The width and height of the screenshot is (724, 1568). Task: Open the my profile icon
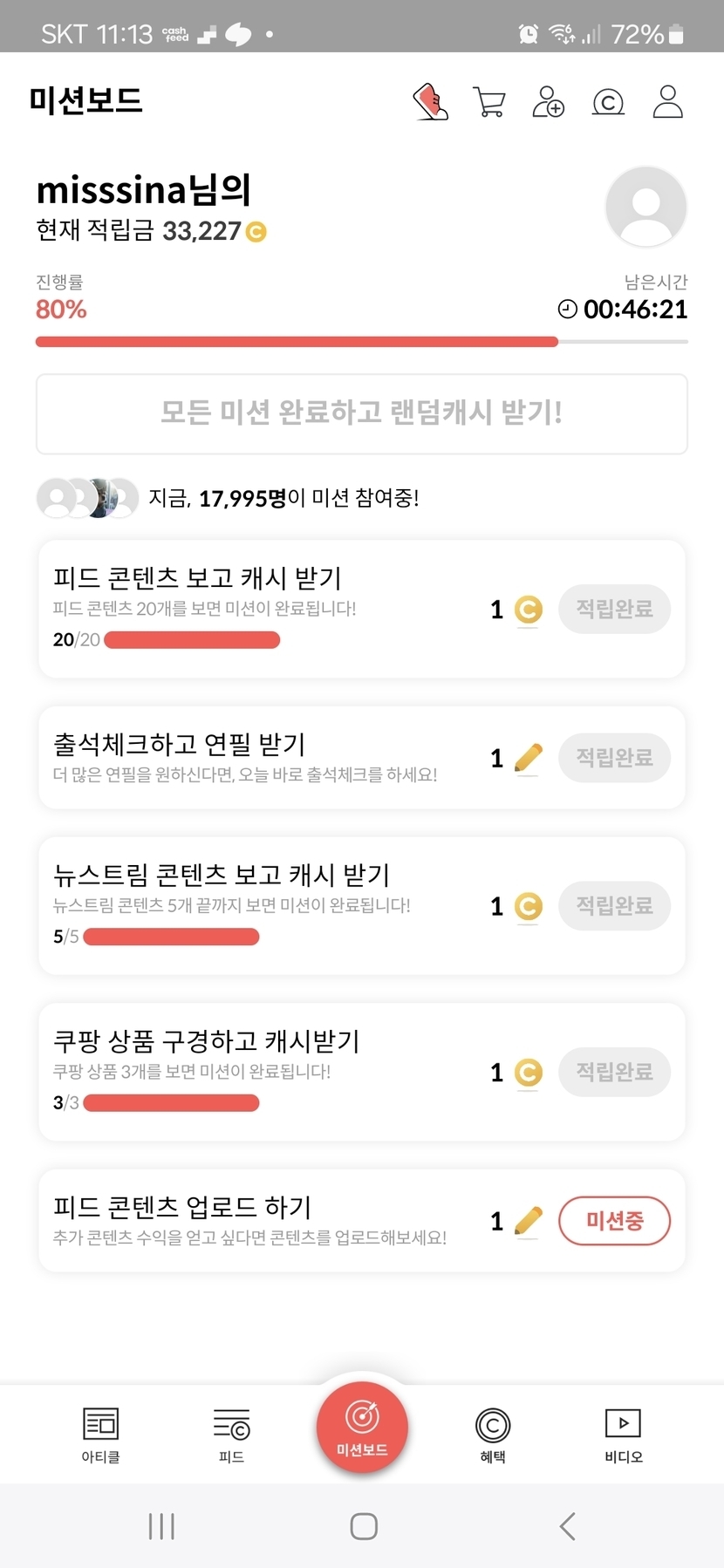[668, 102]
